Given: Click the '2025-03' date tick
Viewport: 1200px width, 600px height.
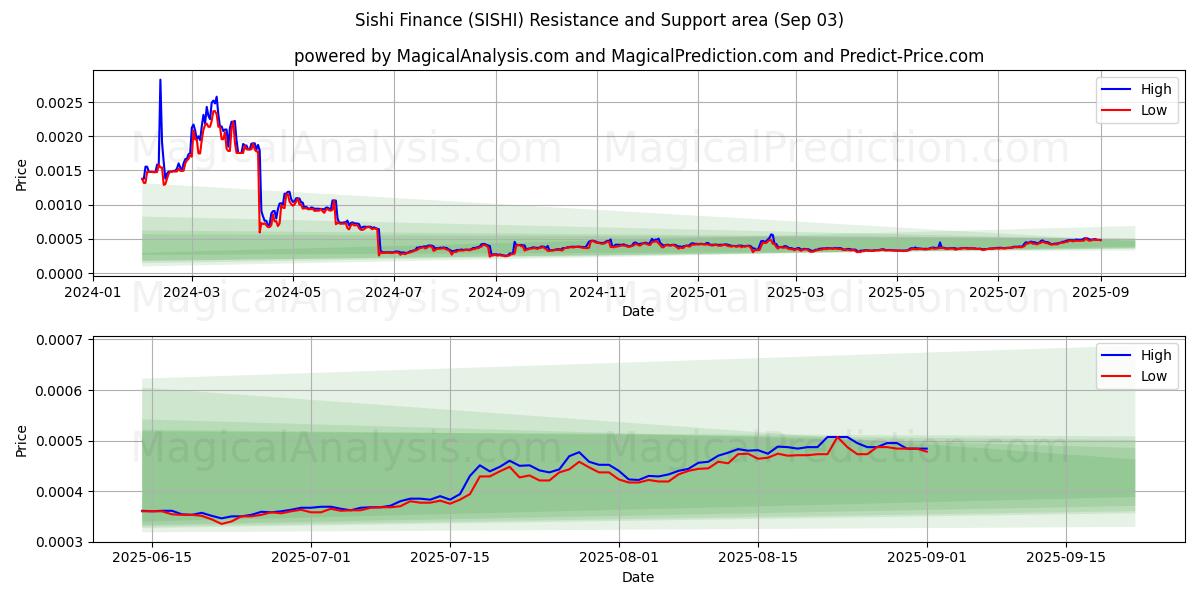Looking at the screenshot, I should click(x=796, y=292).
